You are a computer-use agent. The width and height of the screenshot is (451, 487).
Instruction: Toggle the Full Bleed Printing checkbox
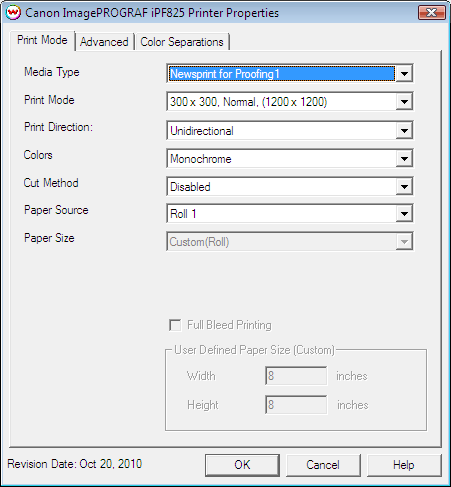click(175, 325)
